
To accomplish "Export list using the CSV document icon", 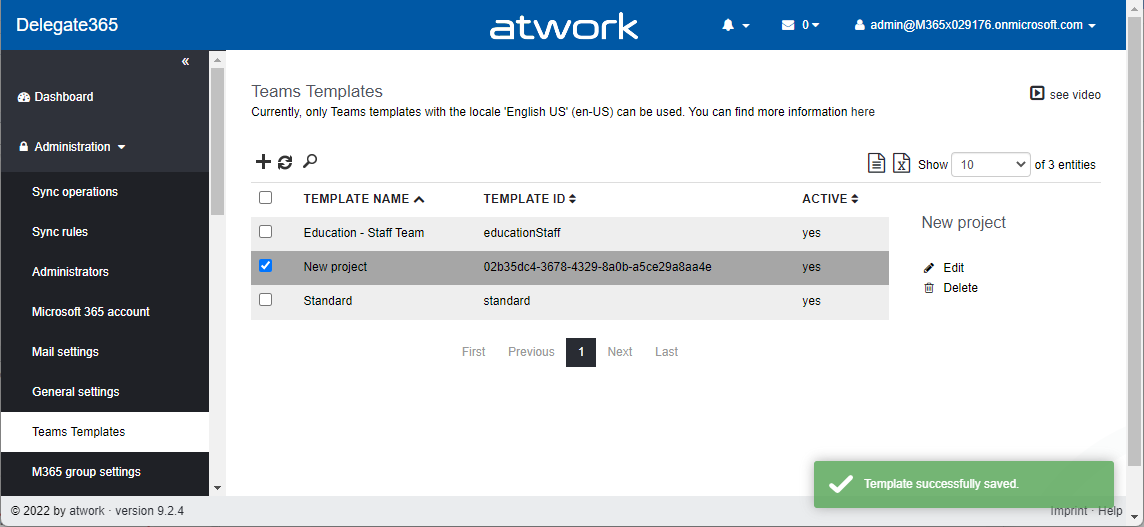I will [876, 164].
